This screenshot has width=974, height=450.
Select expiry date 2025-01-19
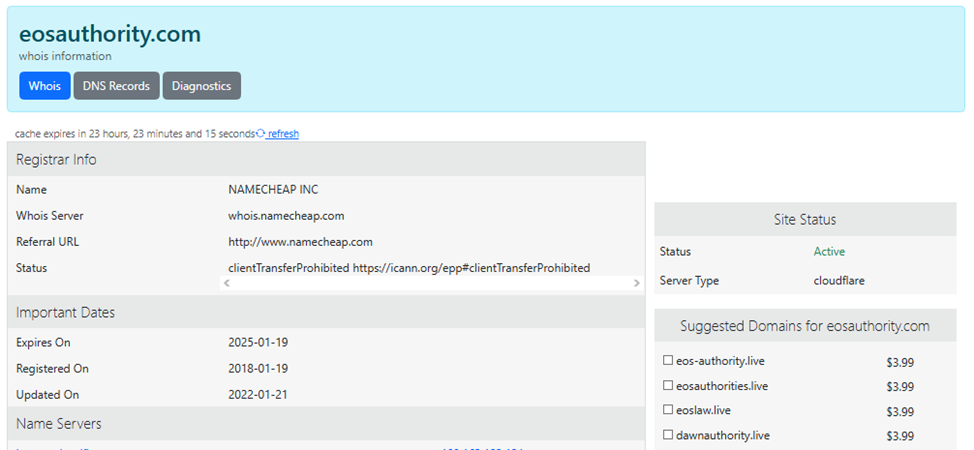(258, 342)
